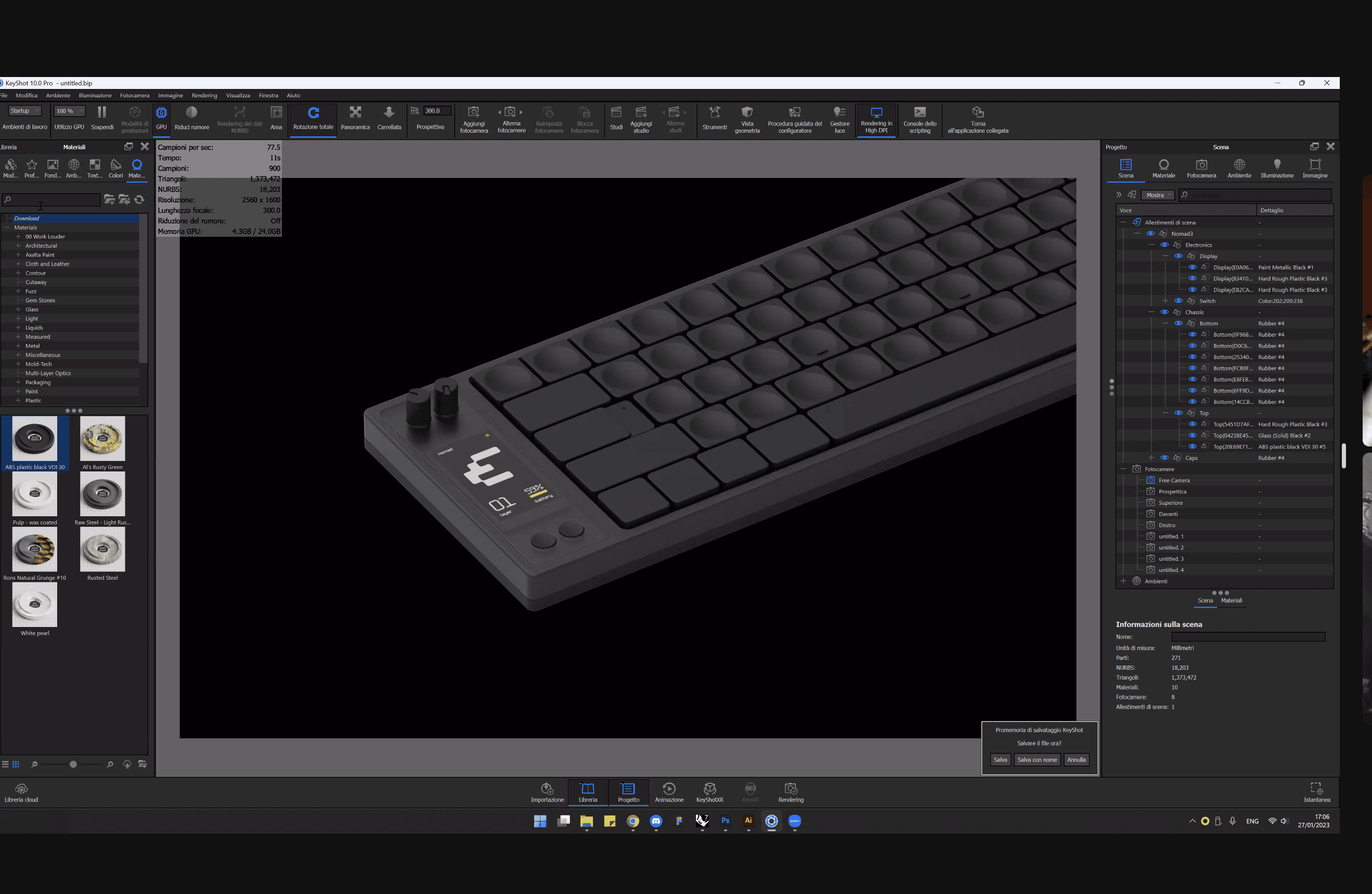Expand the Ambienti tree node
1372x894 pixels.
point(1123,581)
